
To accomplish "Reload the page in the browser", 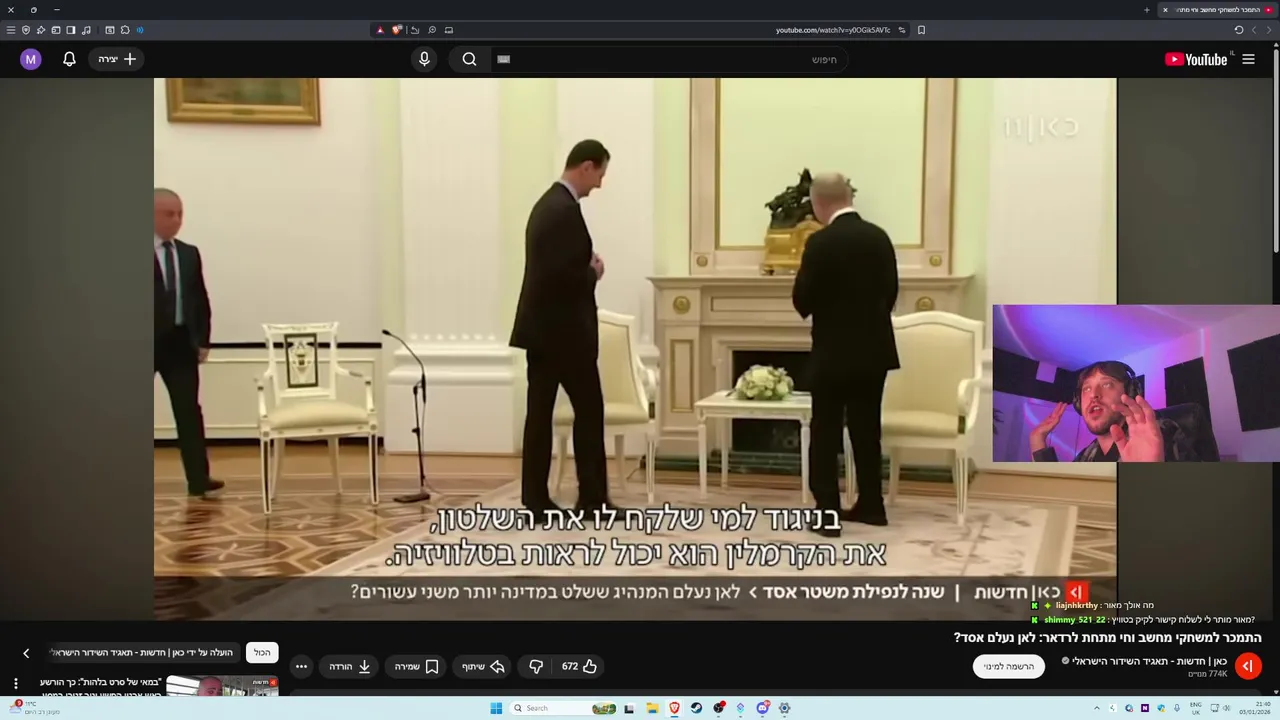I will pos(1239,30).
